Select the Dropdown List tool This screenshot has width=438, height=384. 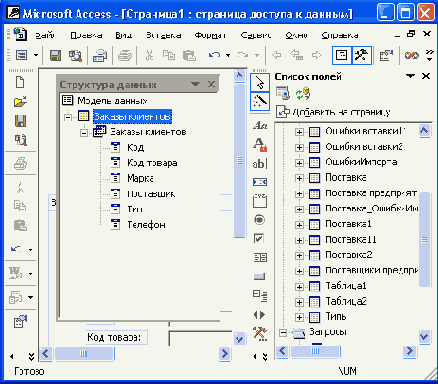coord(260,257)
